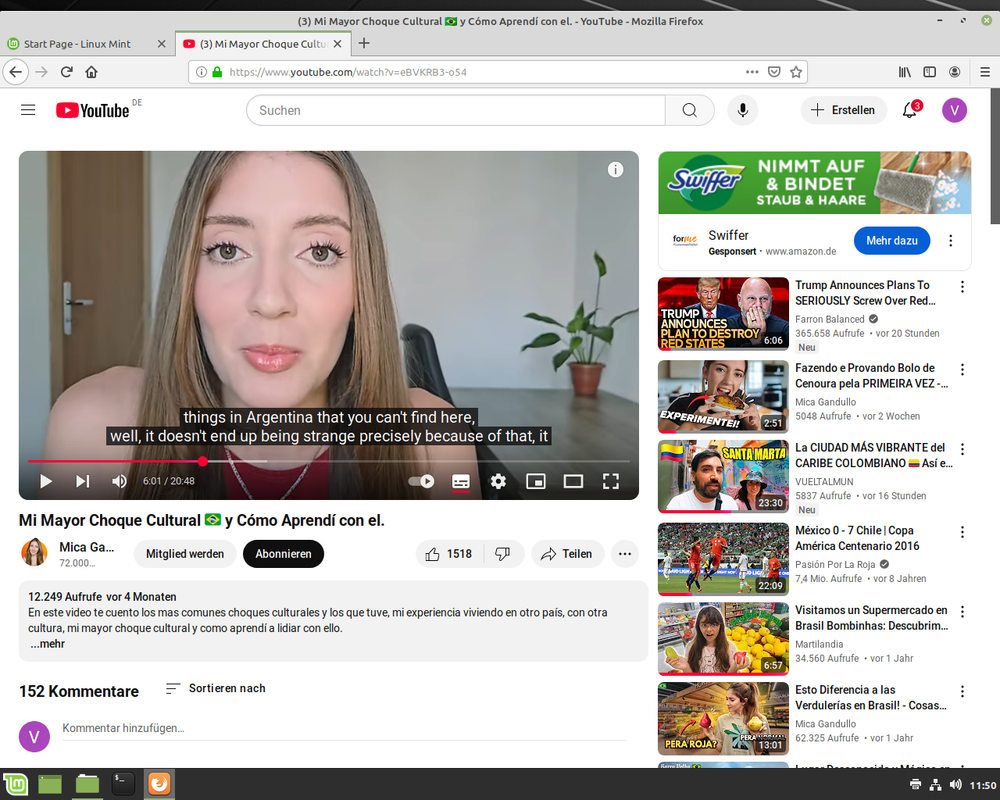1000x800 pixels.
Task: Bookmark this page with star
Action: point(796,72)
